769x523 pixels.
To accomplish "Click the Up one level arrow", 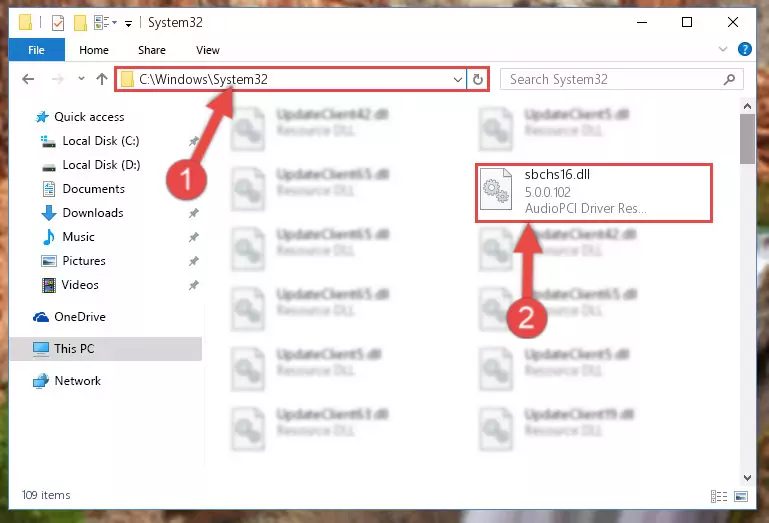I will pos(102,79).
